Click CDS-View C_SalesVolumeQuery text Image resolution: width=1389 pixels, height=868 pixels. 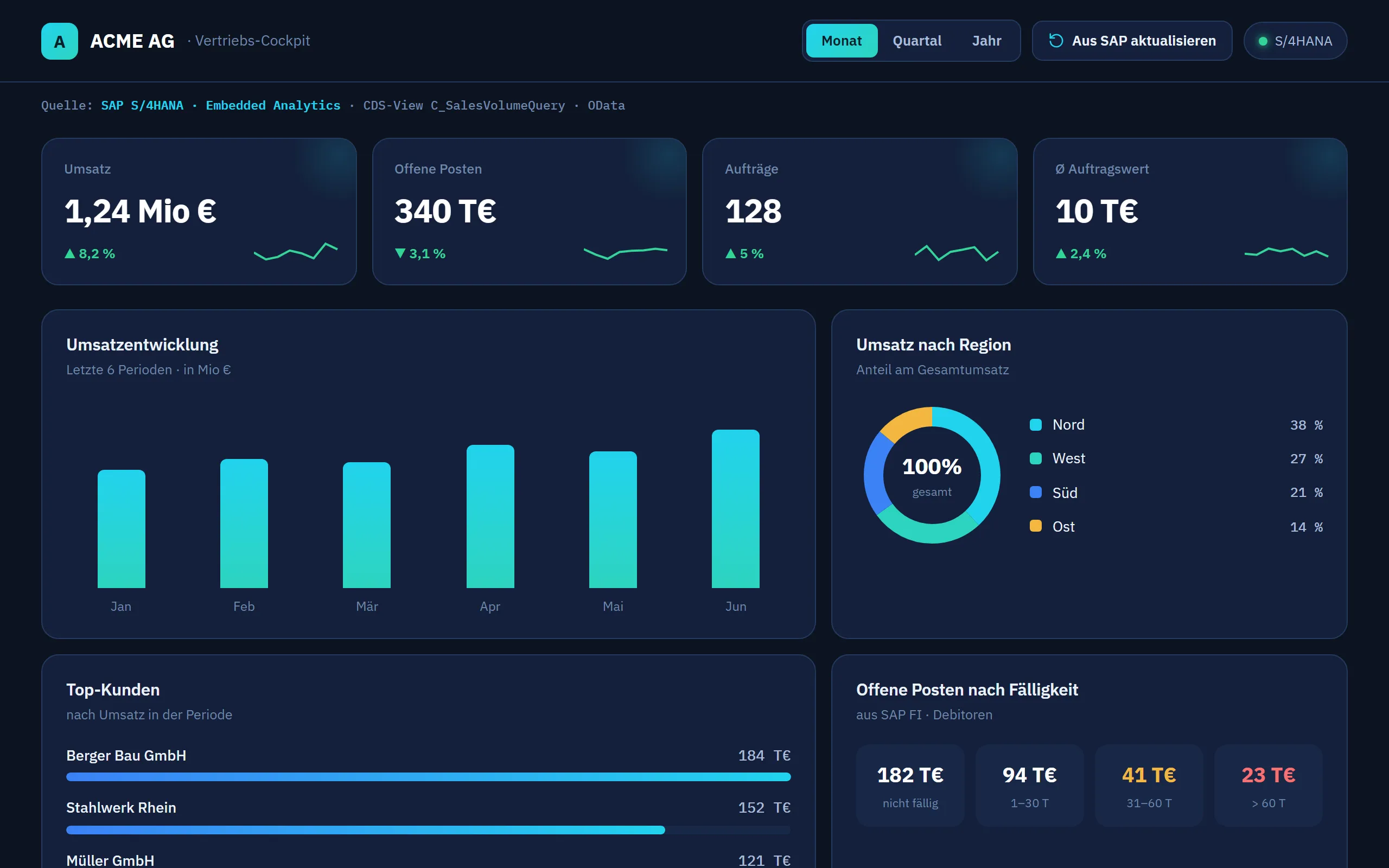tap(464, 106)
